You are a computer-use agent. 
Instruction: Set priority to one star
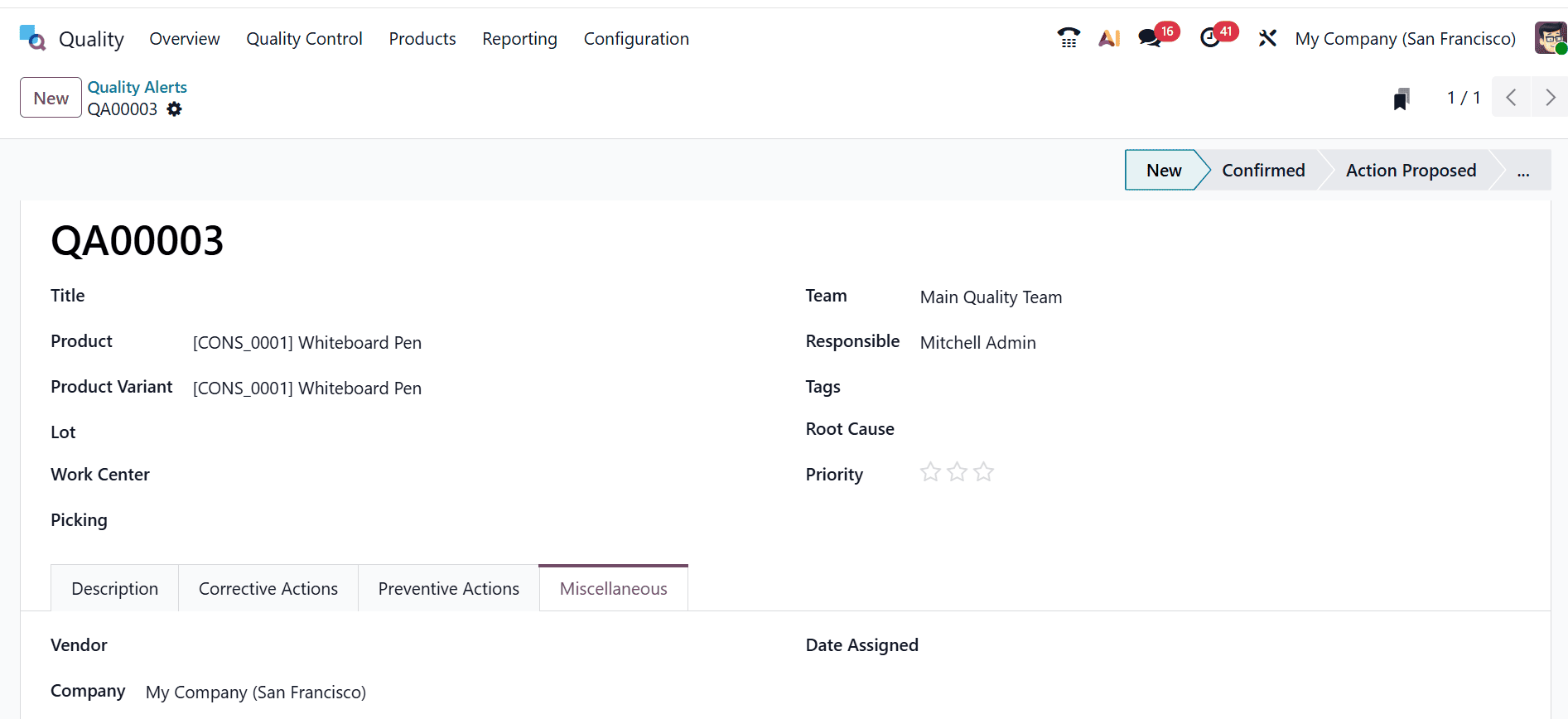tap(930, 472)
